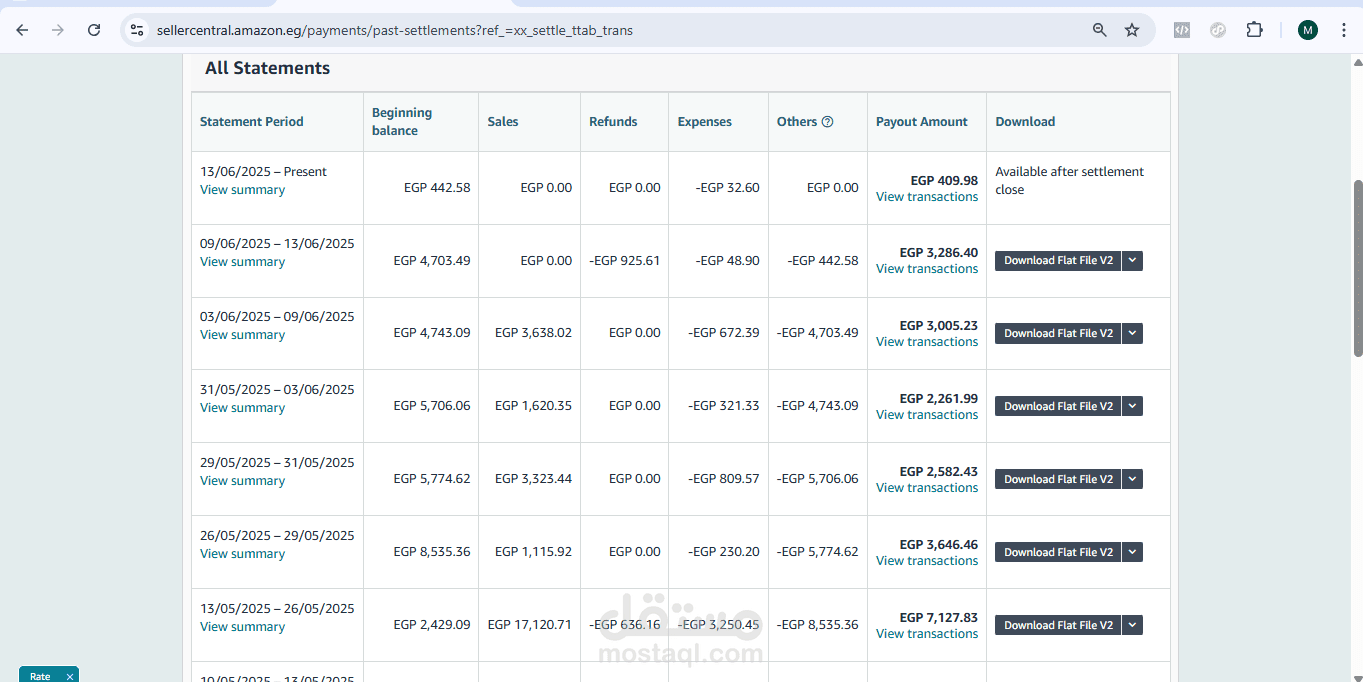Open the zoom magnifier in address bar

[x=1100, y=30]
